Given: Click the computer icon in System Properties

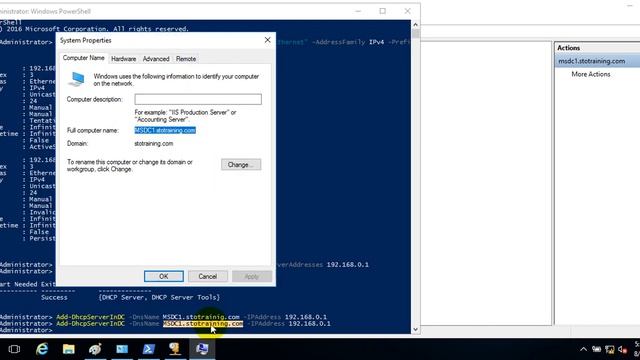Looking at the screenshot, I should tap(77, 79).
